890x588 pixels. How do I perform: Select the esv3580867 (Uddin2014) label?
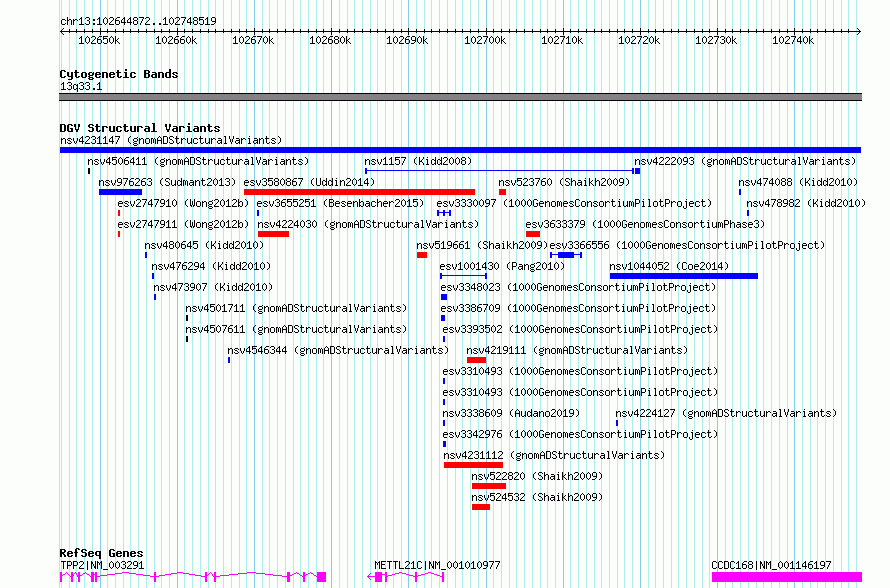[309, 182]
